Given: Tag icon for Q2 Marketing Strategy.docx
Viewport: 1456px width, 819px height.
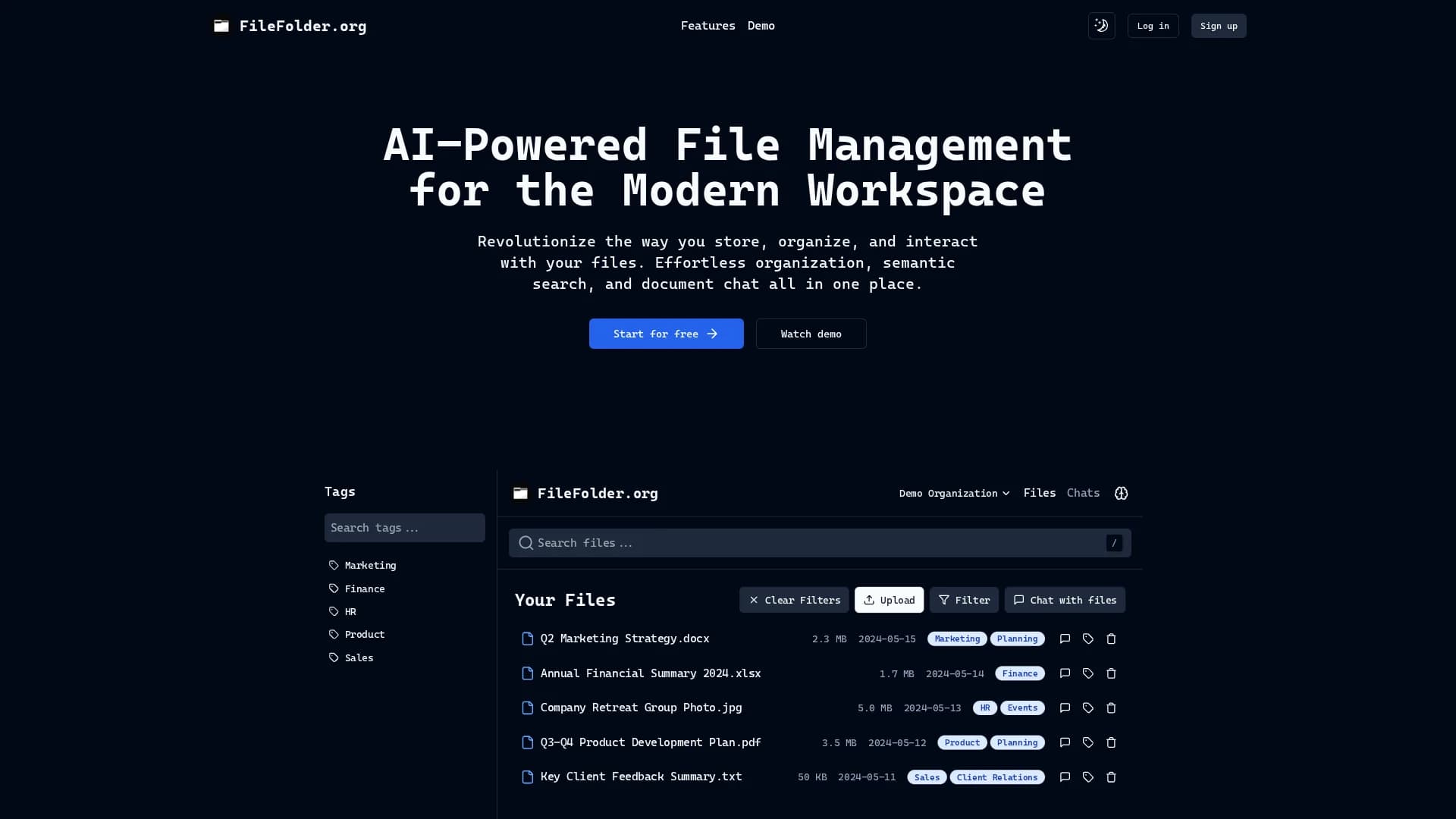Looking at the screenshot, I should pos(1088,639).
